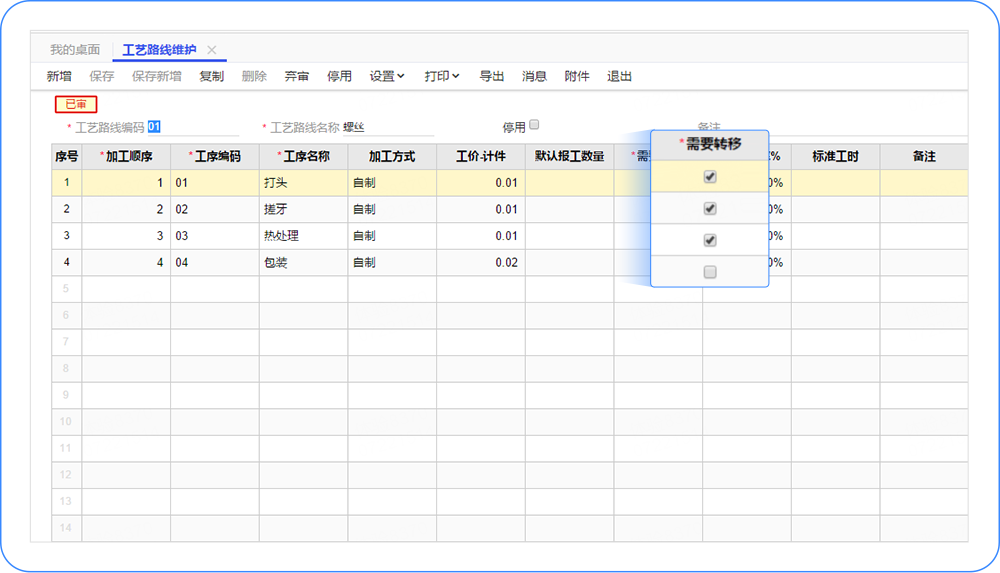Click 复制 in the toolbar
The height and width of the screenshot is (573, 1000).
[211, 77]
